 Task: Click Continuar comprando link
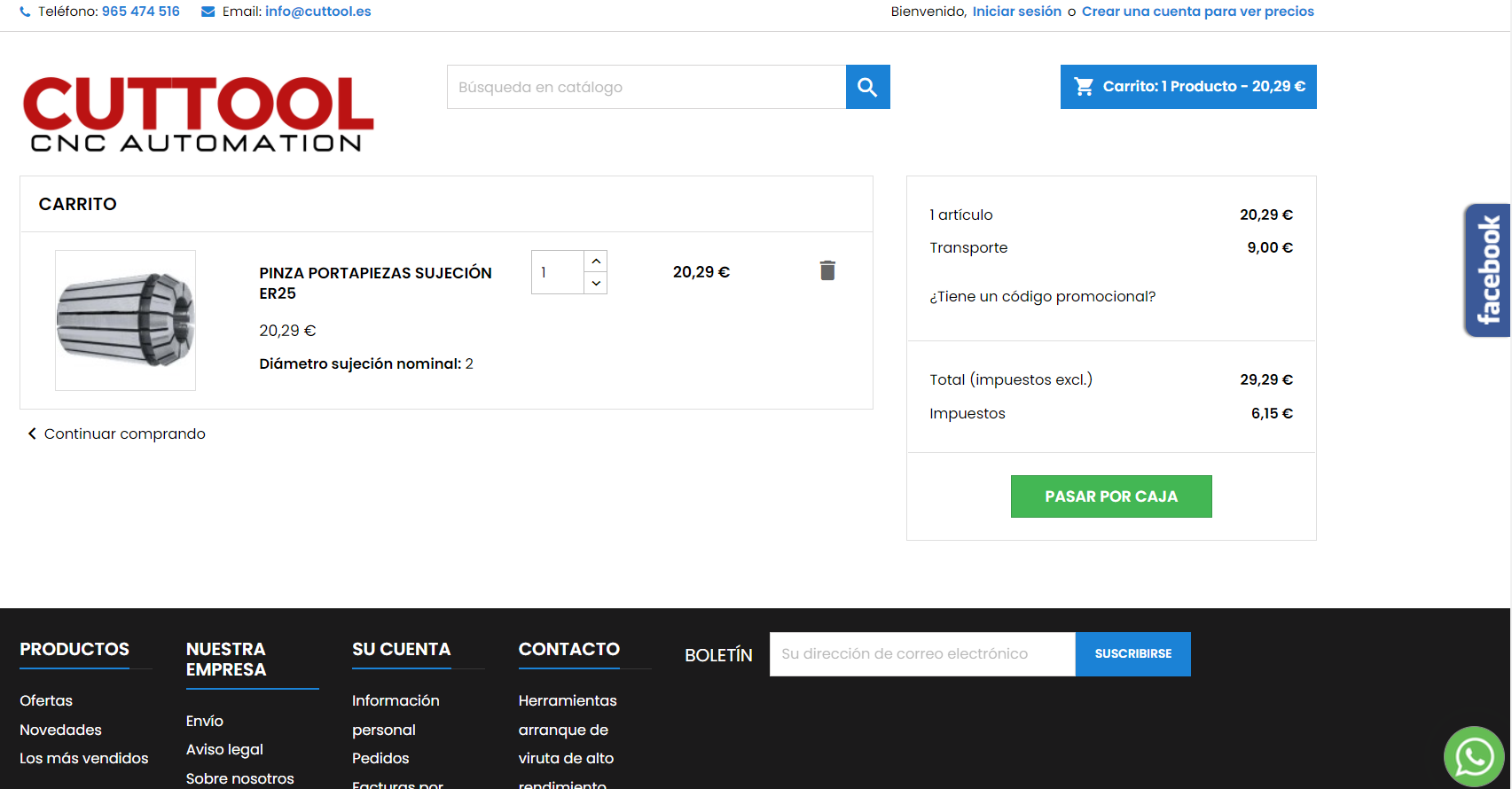(117, 434)
